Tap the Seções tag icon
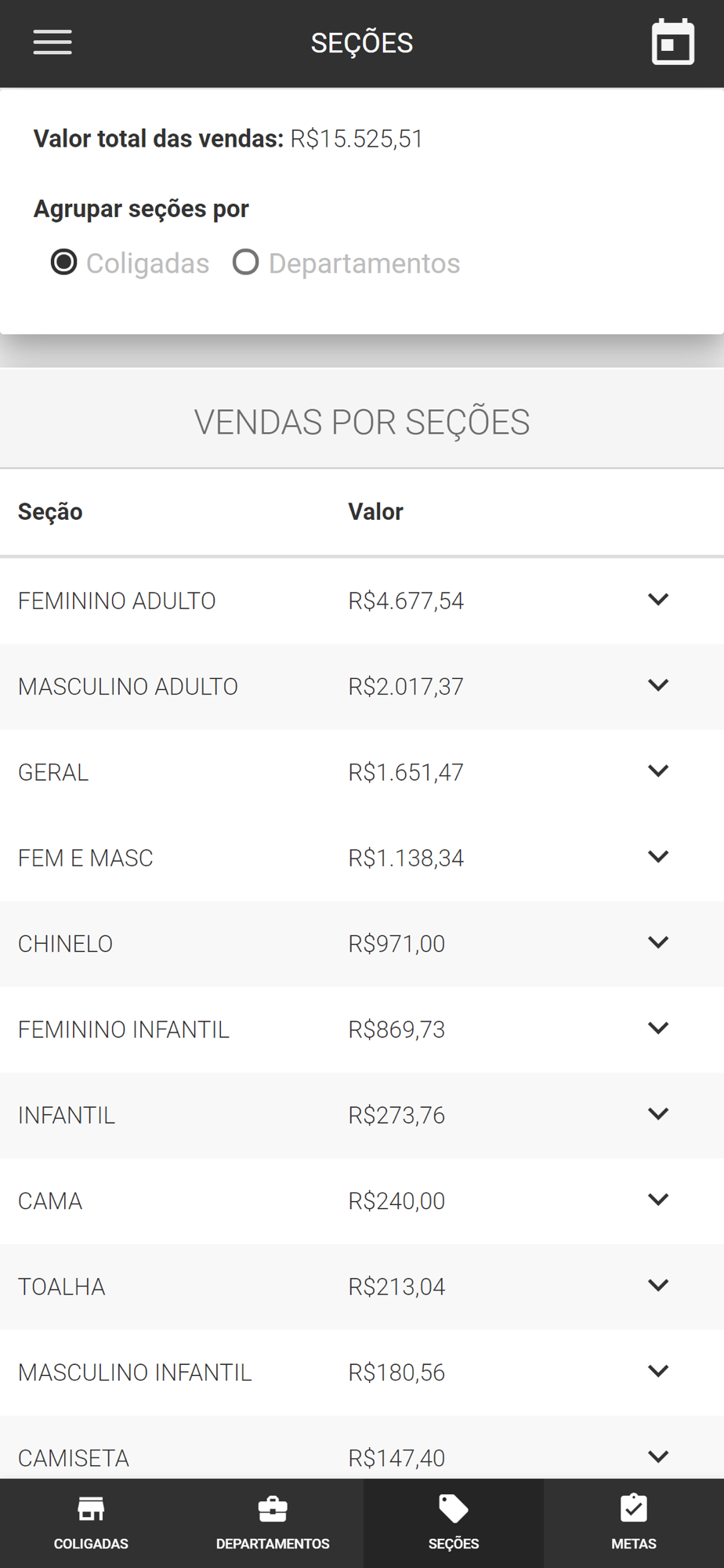 (454, 1508)
